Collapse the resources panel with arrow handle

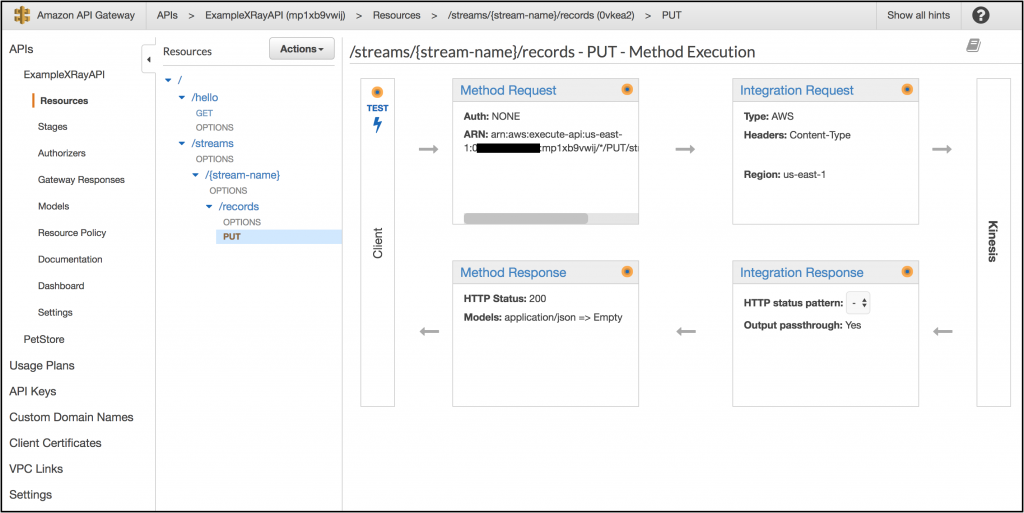(148, 59)
